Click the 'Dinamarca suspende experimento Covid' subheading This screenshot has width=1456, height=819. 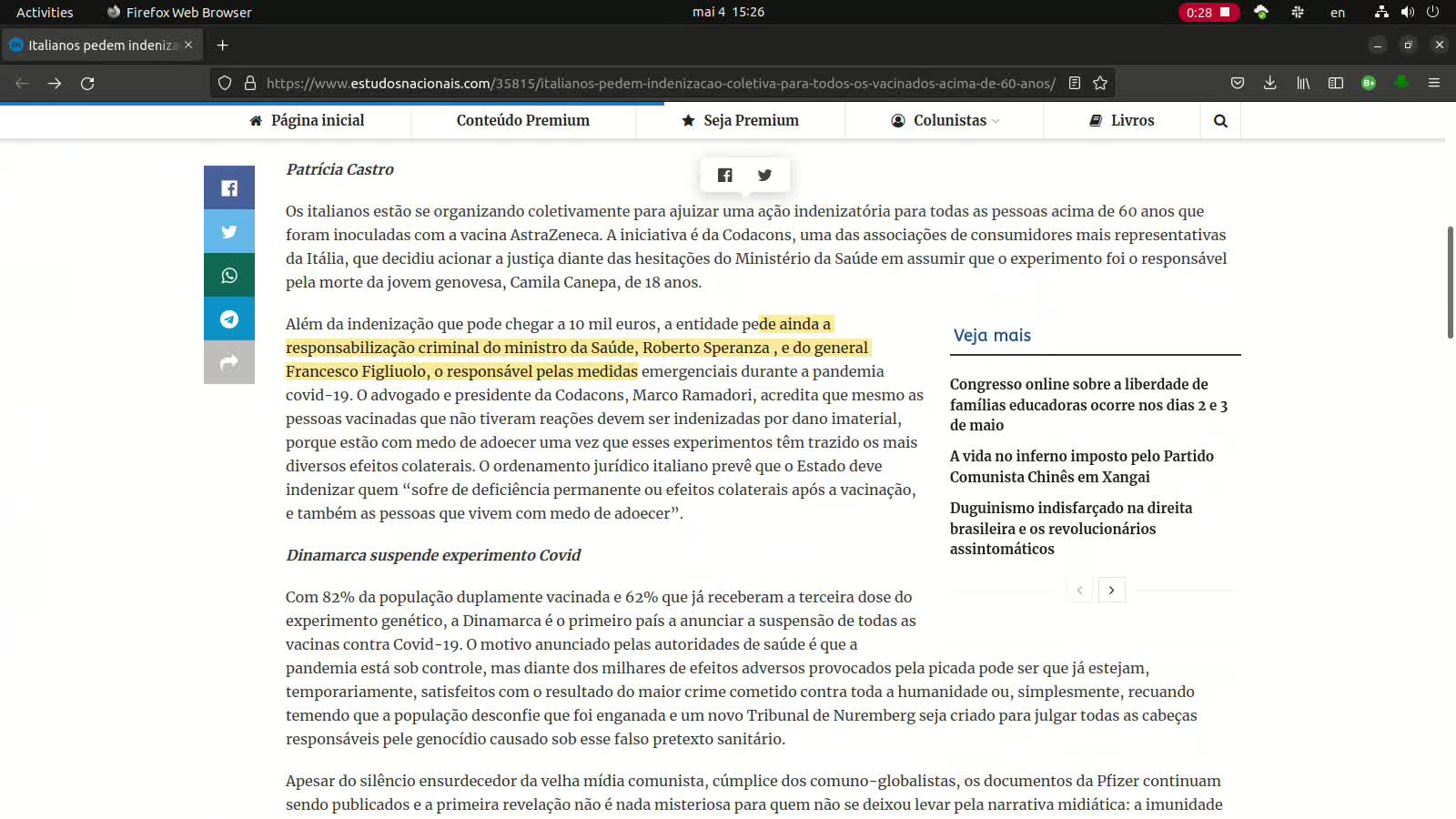click(x=433, y=555)
